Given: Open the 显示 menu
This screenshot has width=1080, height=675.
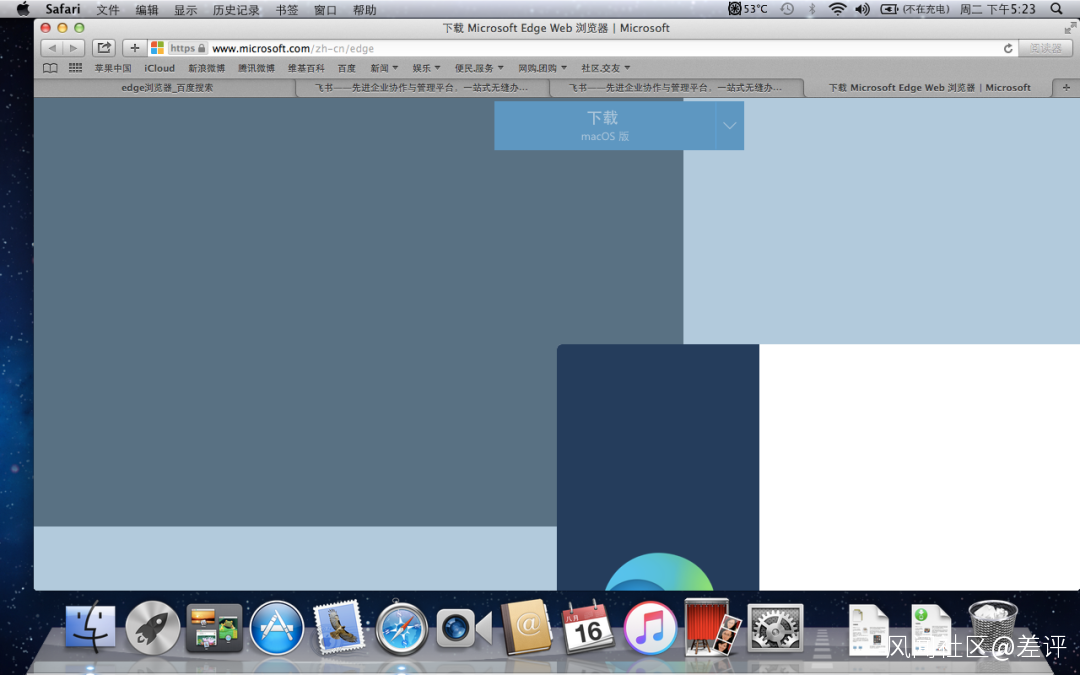Looking at the screenshot, I should (x=185, y=10).
